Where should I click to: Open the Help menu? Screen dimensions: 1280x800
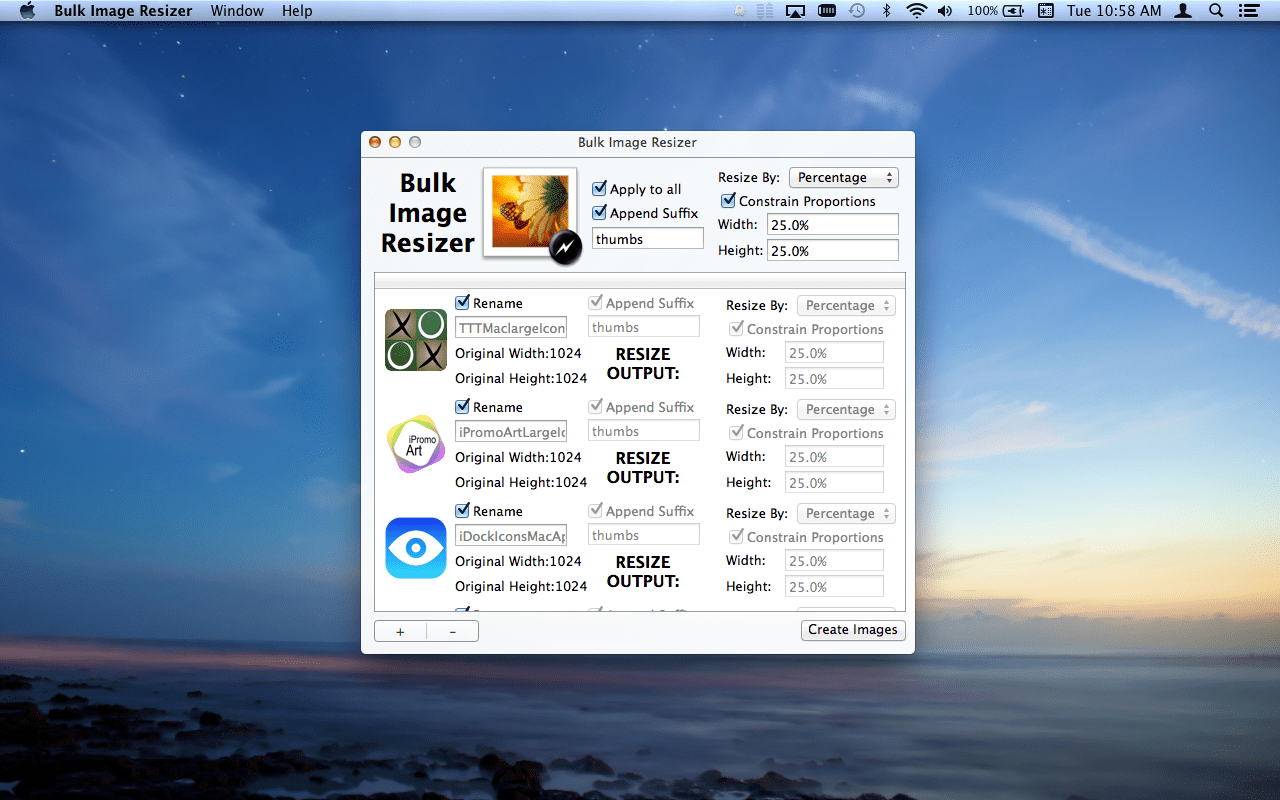pyautogui.click(x=297, y=11)
